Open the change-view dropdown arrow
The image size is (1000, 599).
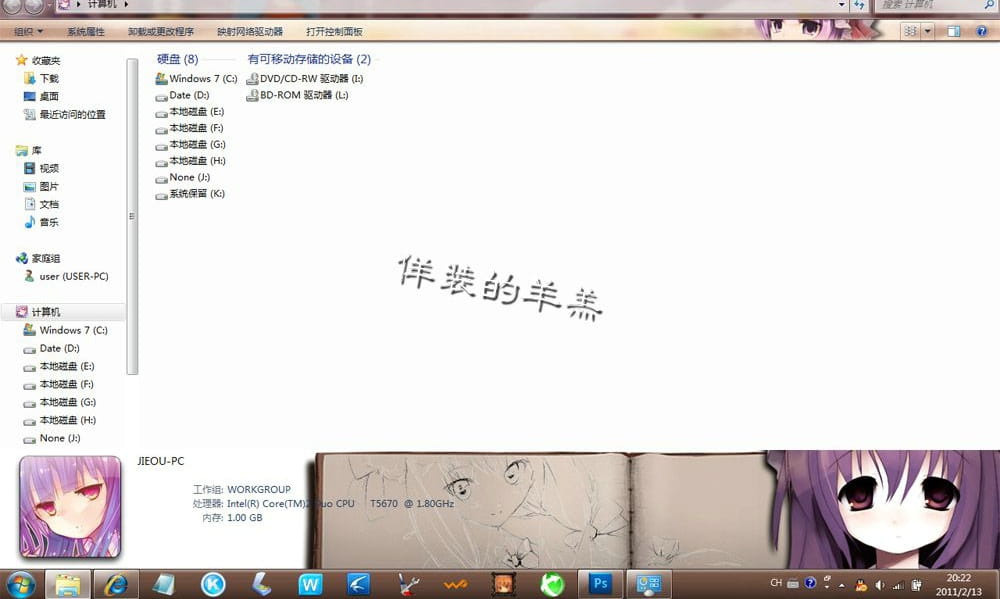click(x=927, y=31)
